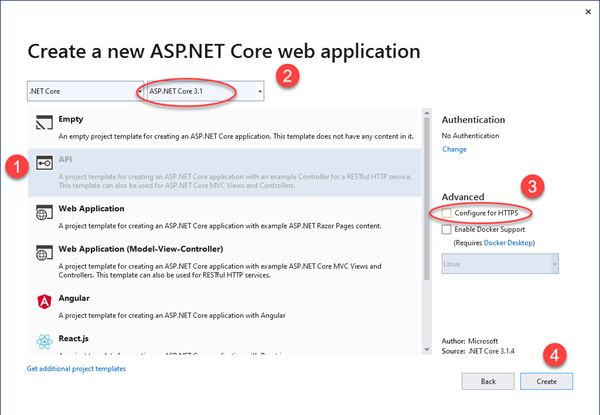Click the Author: Microsoft text
This screenshot has height=415, width=600.
tap(470, 341)
